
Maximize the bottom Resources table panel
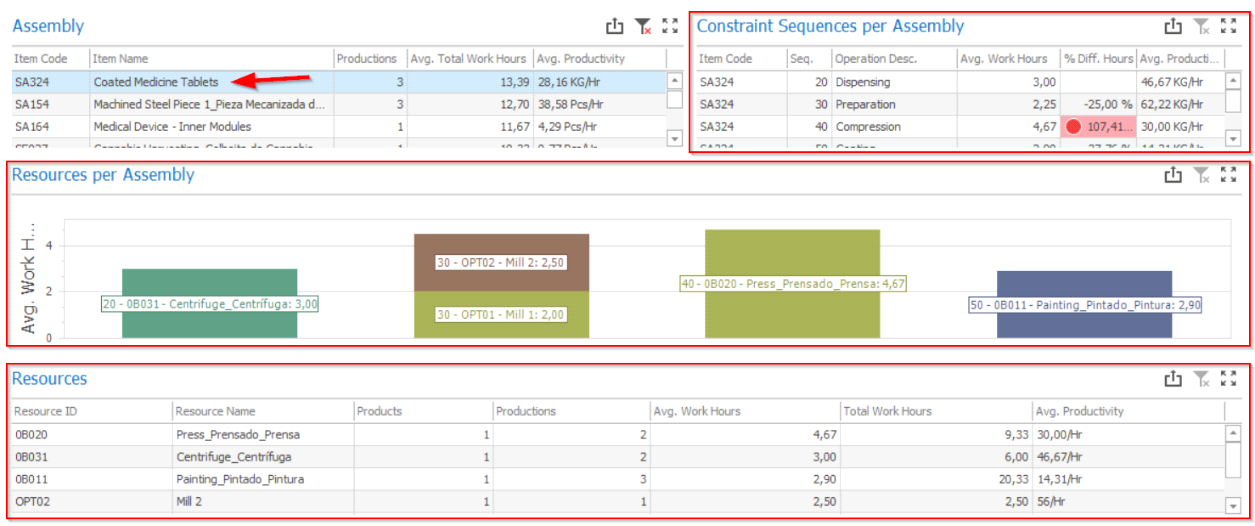[x=1229, y=378]
